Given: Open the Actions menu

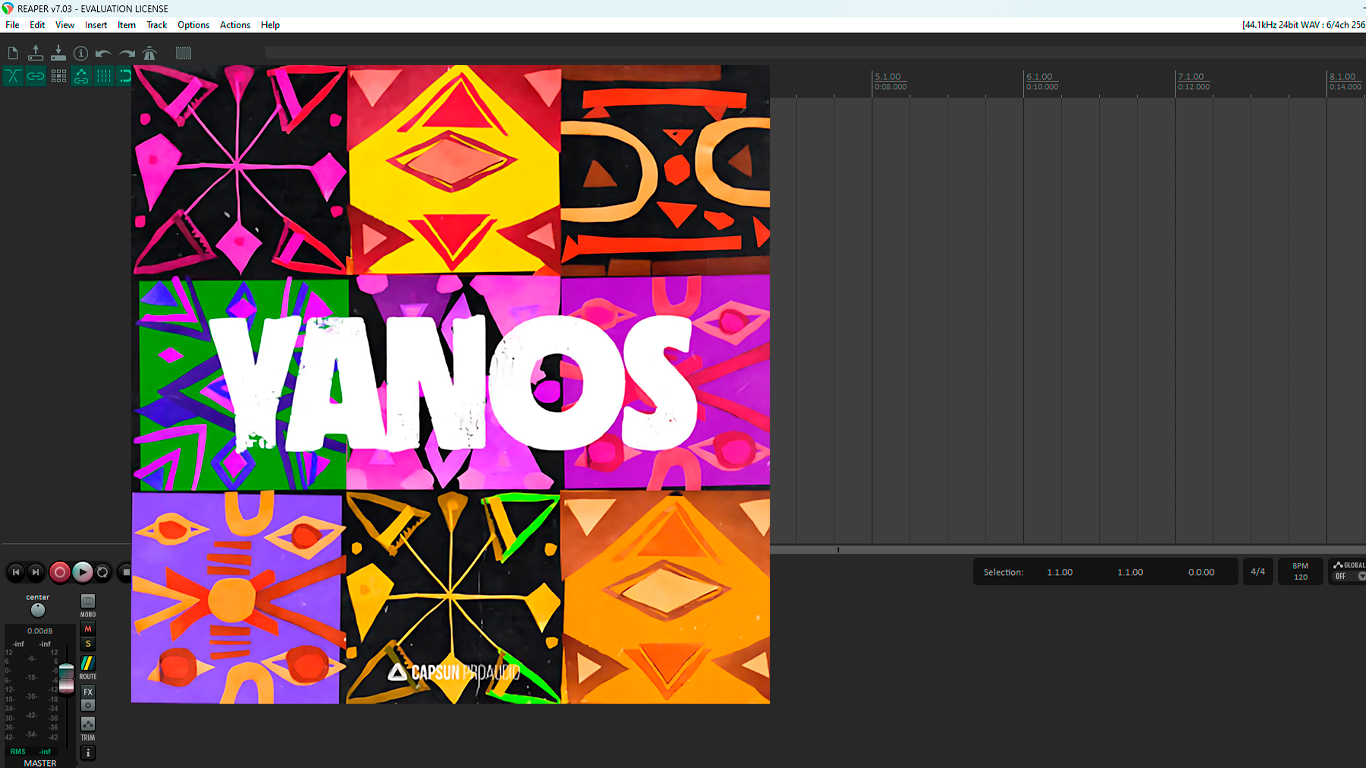Looking at the screenshot, I should tap(235, 25).
